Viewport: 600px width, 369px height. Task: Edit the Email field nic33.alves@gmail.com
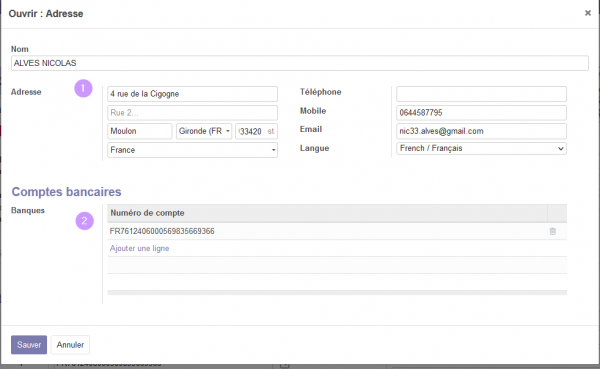(481, 131)
